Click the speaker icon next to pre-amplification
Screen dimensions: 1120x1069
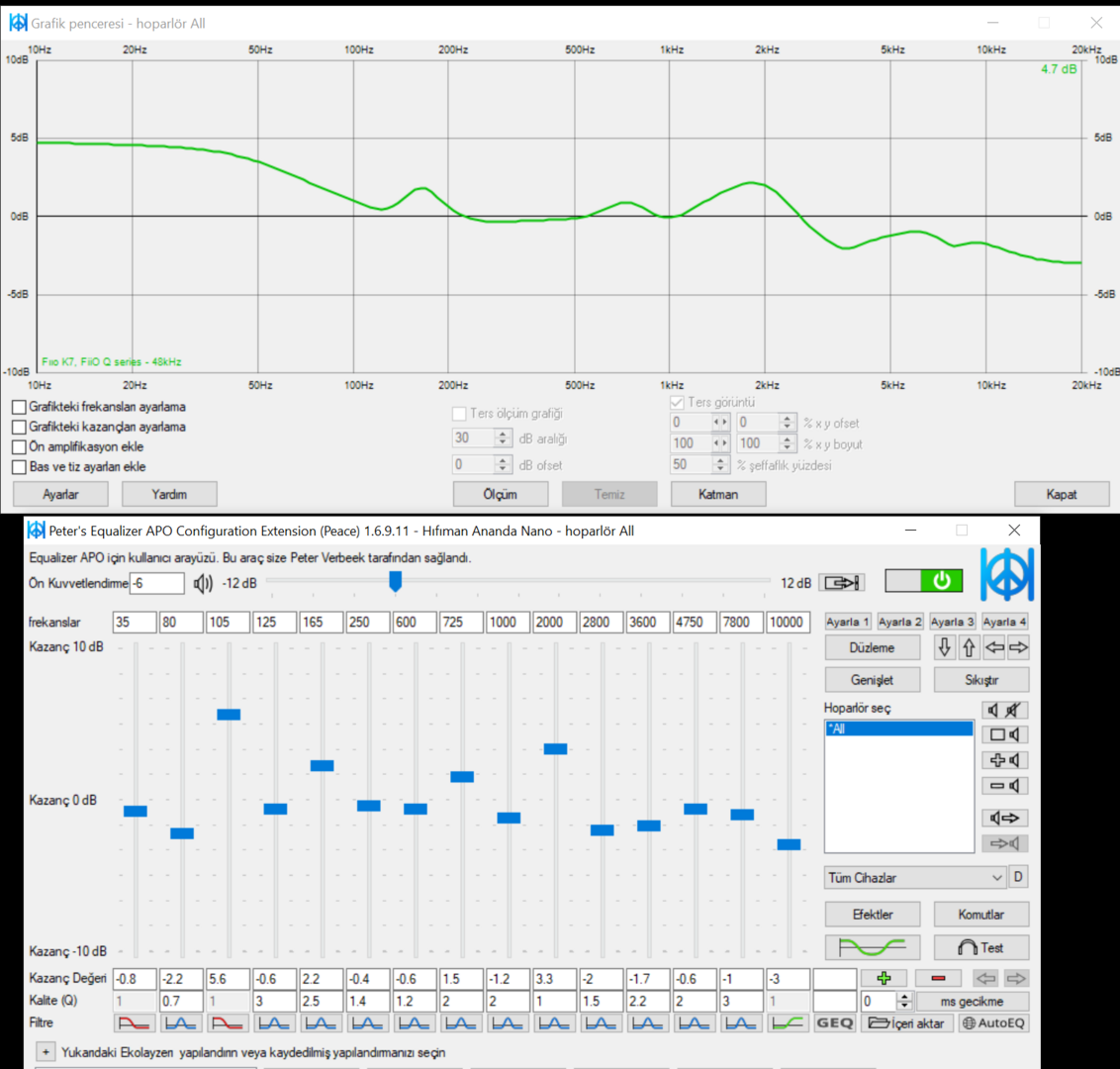coord(203,584)
